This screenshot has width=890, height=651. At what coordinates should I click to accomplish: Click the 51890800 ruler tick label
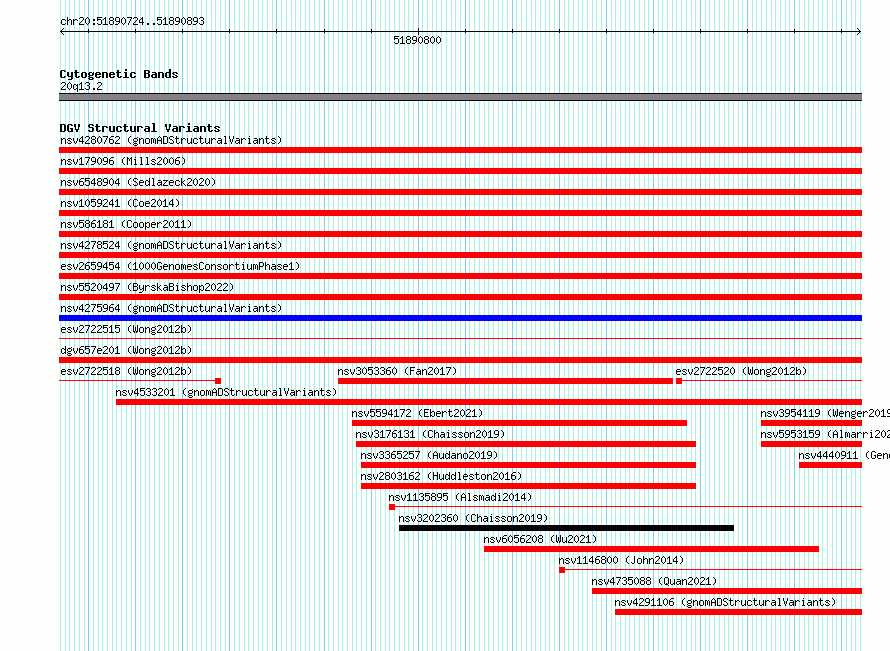pos(417,40)
